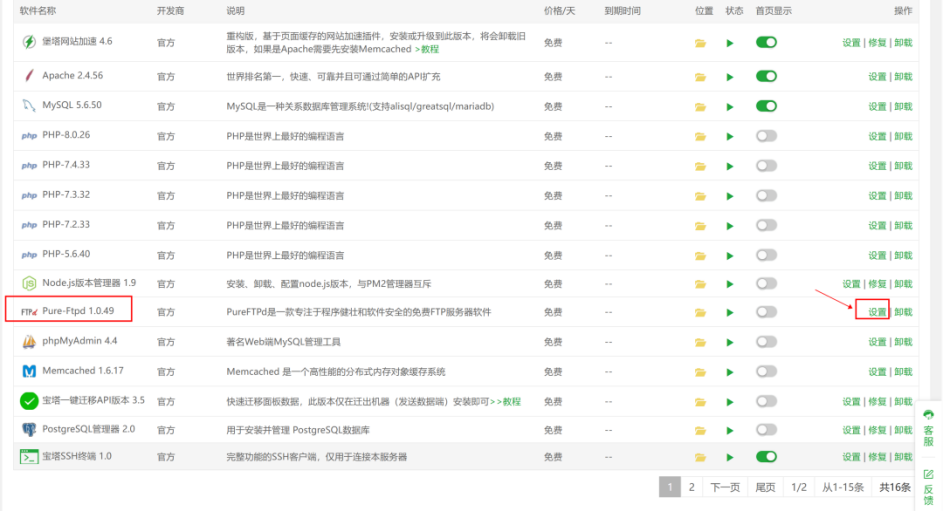This screenshot has width=943, height=512.
Task: Click status play icon for PHP-5.6.40
Action: click(x=730, y=256)
